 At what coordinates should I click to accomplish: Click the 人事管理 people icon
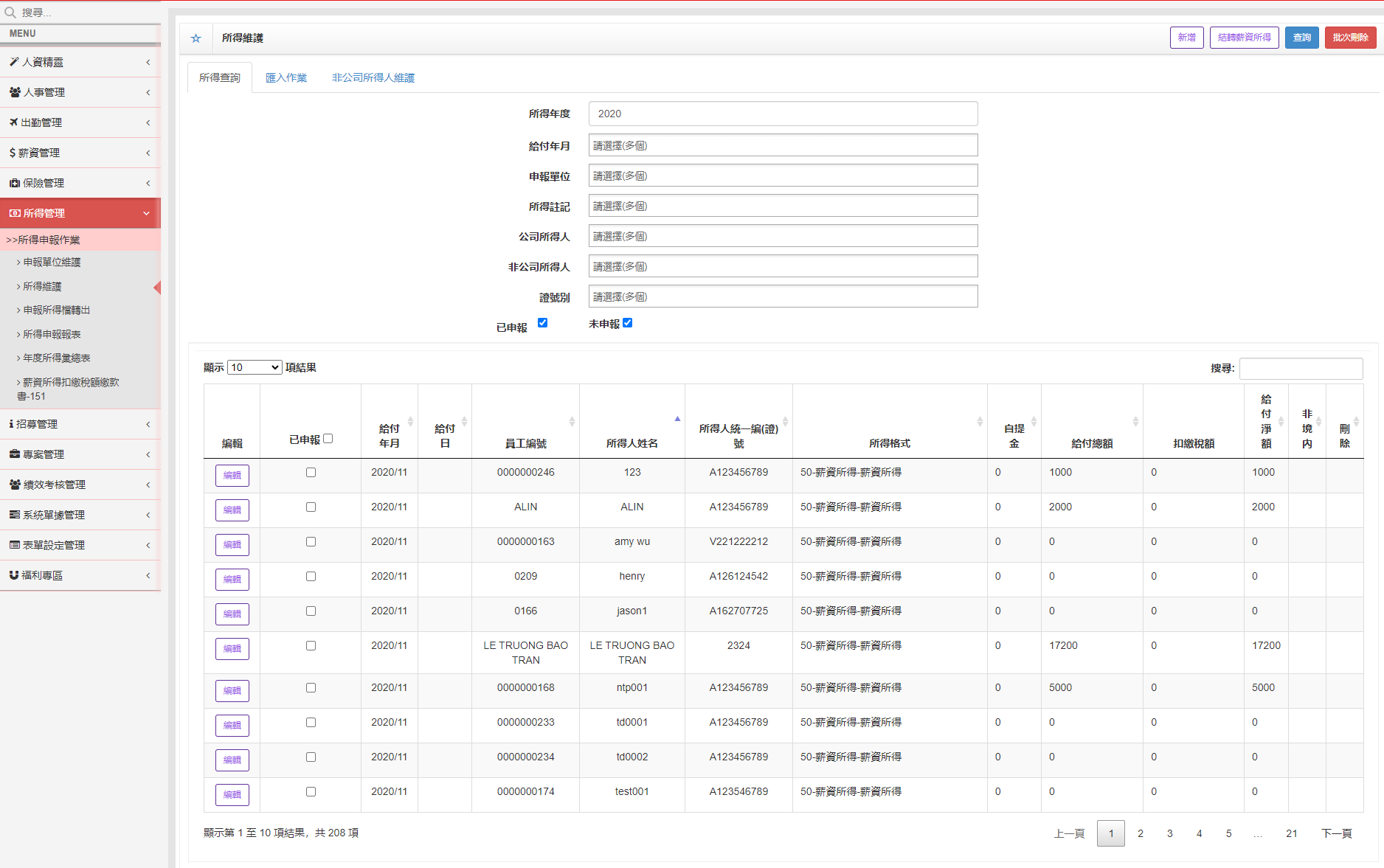[15, 92]
